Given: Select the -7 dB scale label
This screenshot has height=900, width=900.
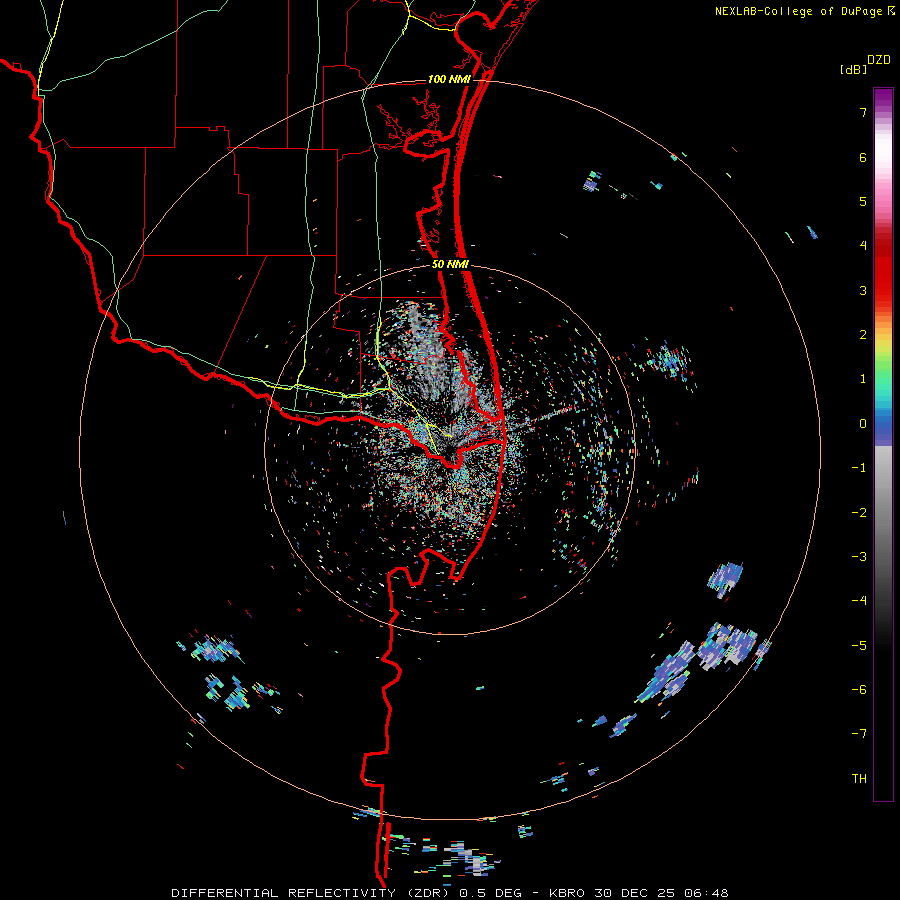Looking at the screenshot, I should click(859, 734).
